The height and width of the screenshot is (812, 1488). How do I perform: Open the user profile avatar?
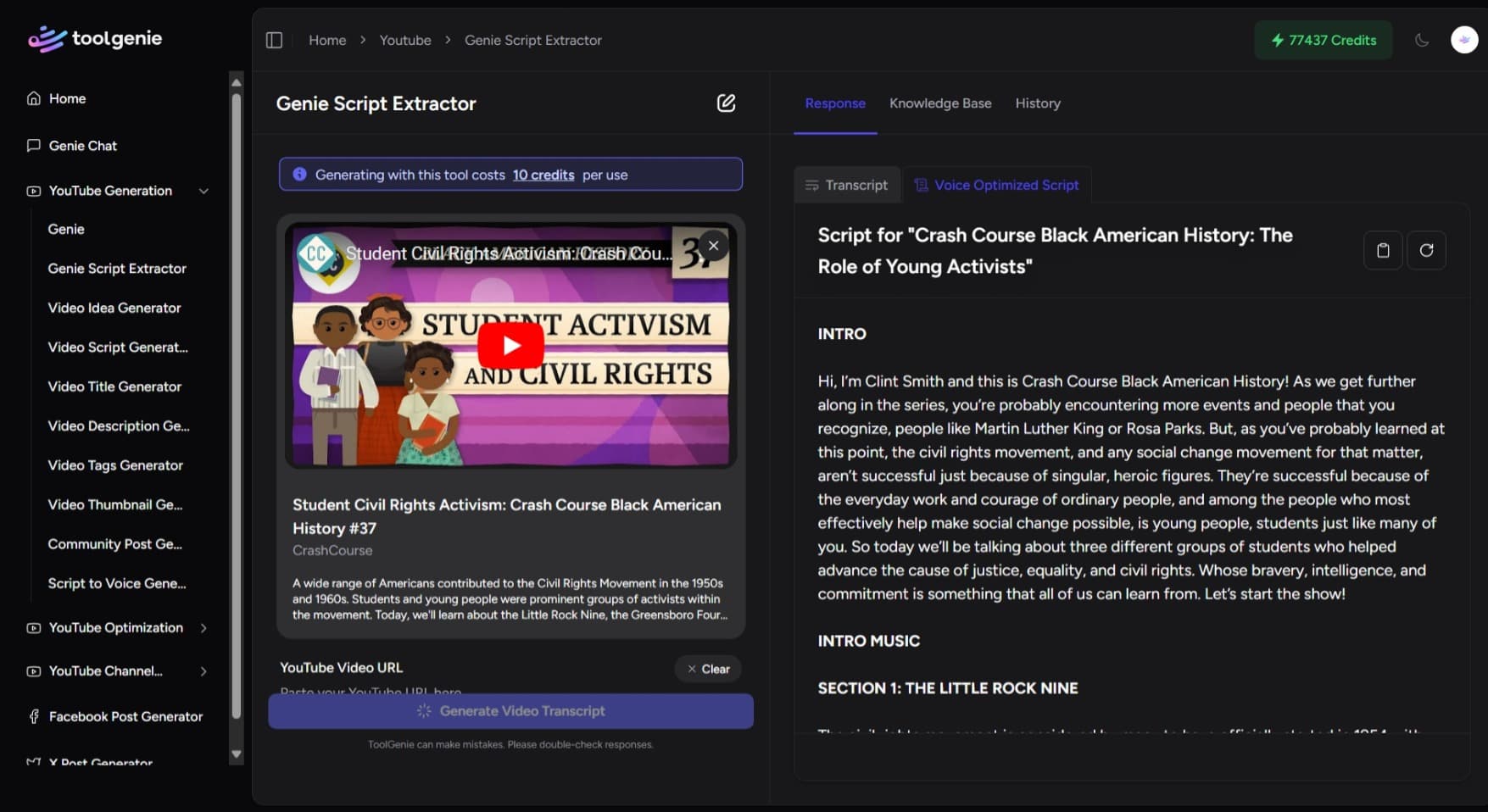1464,40
